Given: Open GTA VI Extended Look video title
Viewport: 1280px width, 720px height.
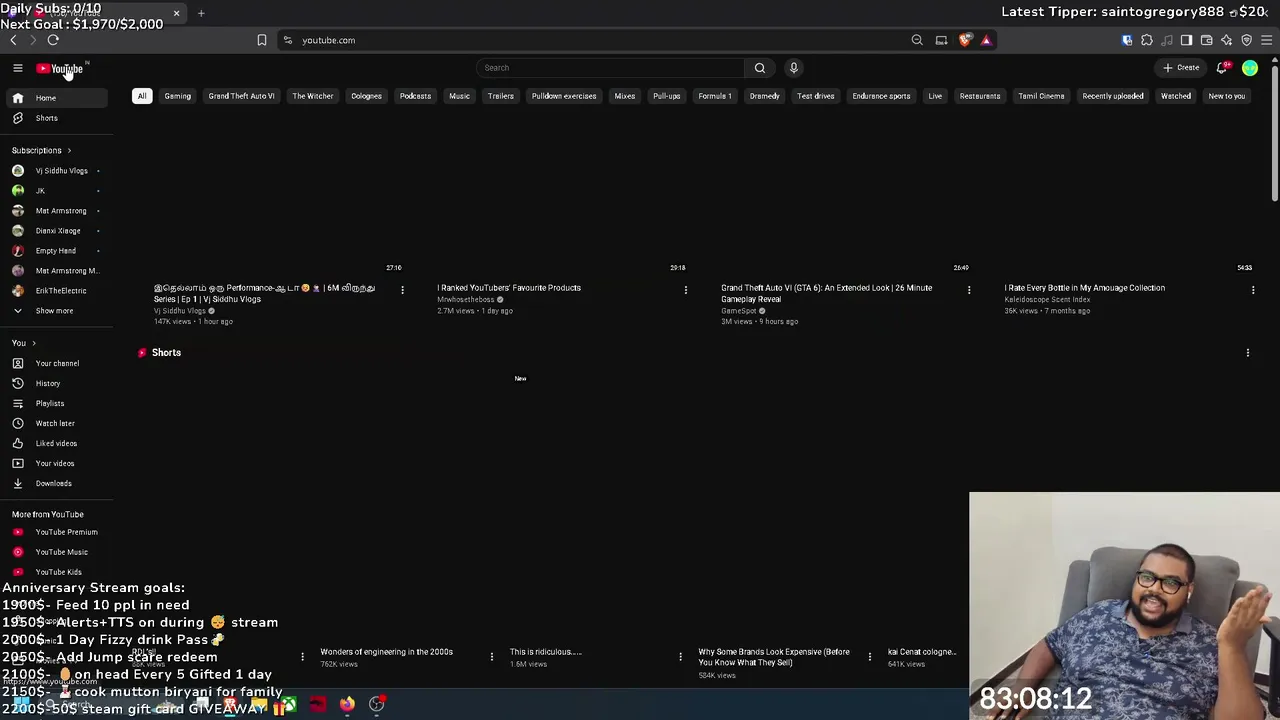Looking at the screenshot, I should coord(827,293).
